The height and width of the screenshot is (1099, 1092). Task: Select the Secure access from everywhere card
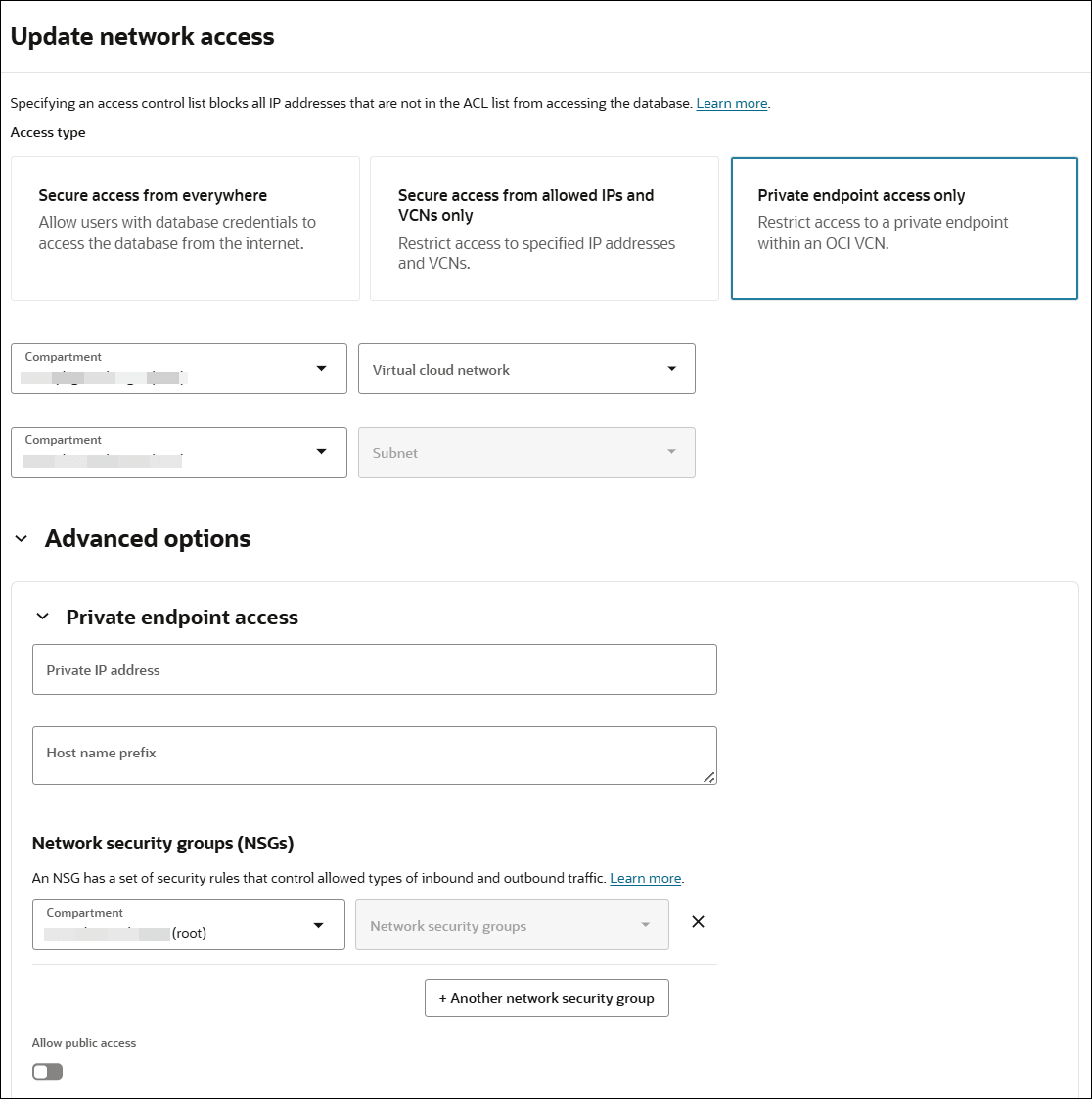(185, 228)
